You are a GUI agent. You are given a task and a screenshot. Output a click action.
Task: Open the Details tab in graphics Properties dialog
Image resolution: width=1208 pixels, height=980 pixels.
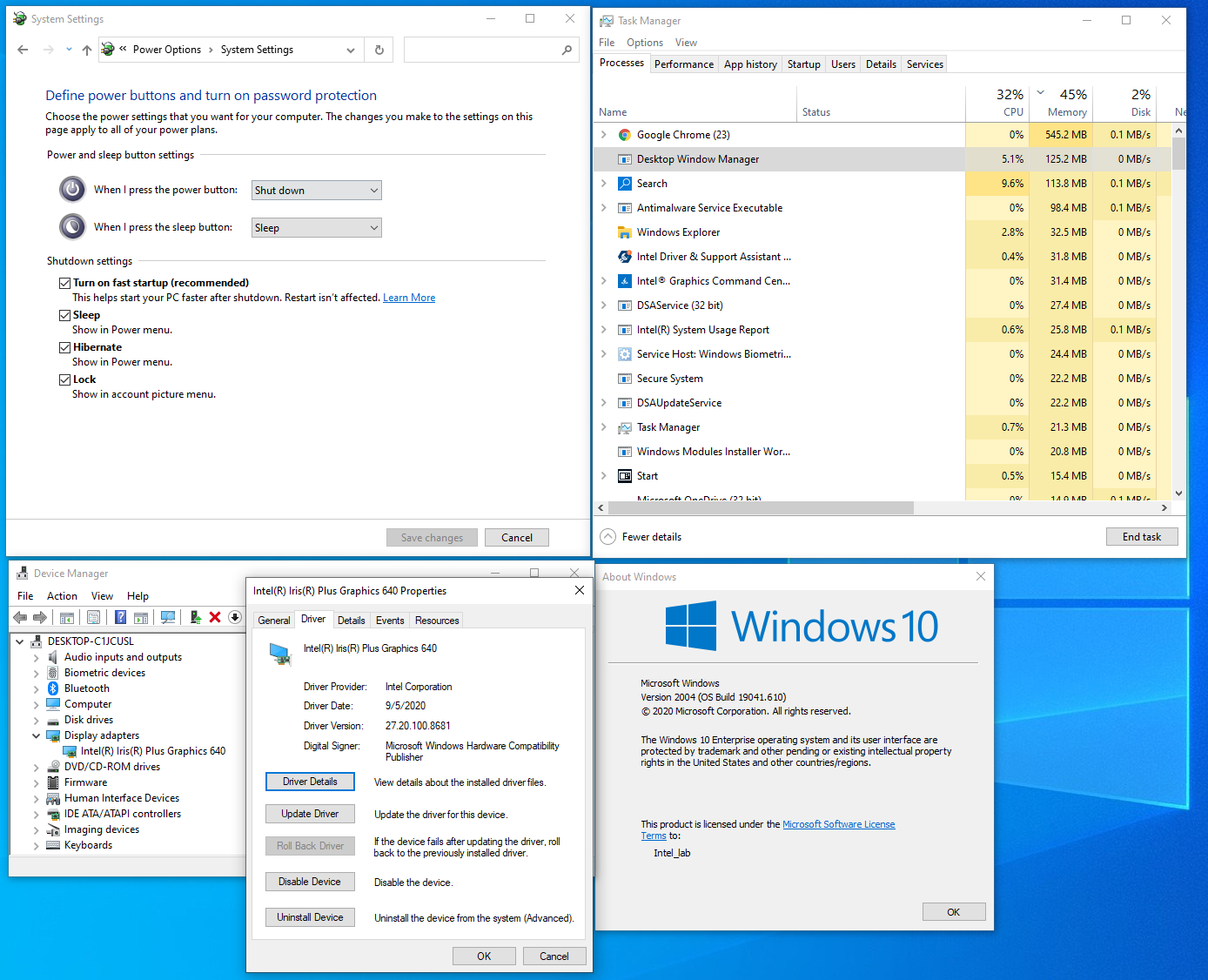(x=351, y=621)
